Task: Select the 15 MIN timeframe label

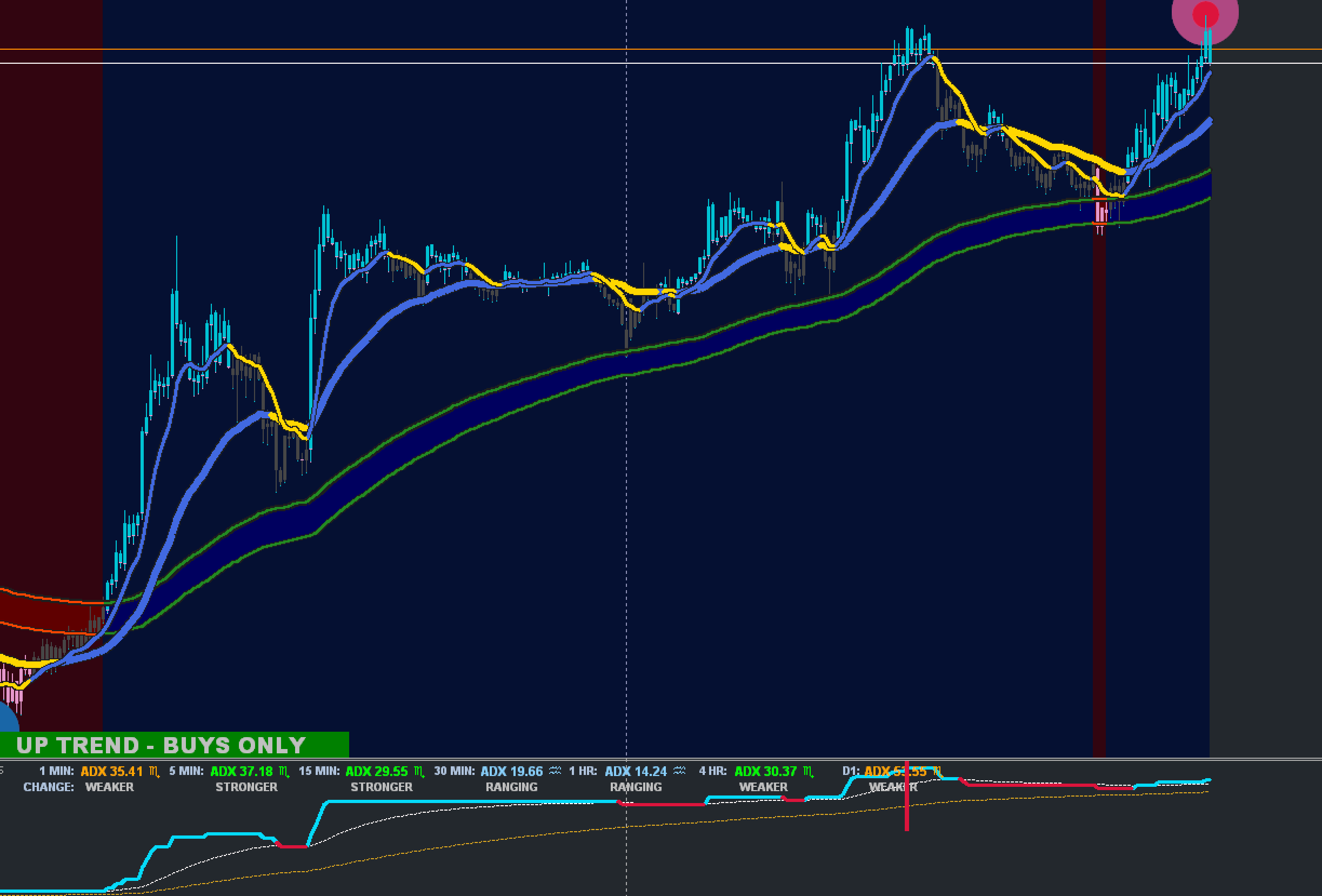Action: pos(319,771)
